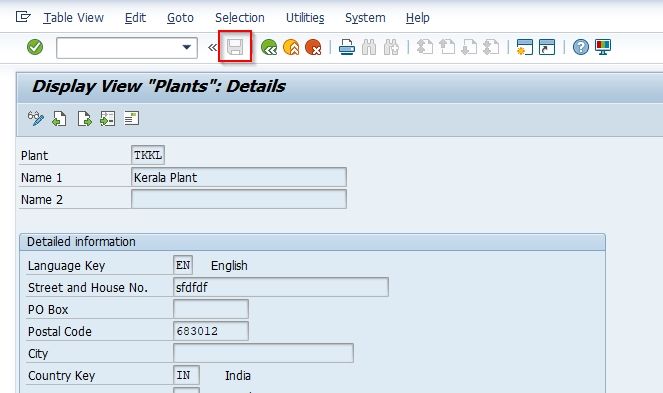Click the Last Page icon
Screen dimensions: 663x393
pyautogui.click(x=491, y=47)
